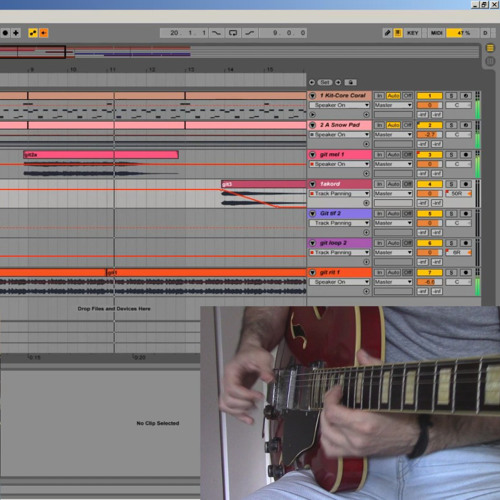Arm the git rit 1 track for recording
The height and width of the screenshot is (500, 500).
pyautogui.click(x=466, y=273)
